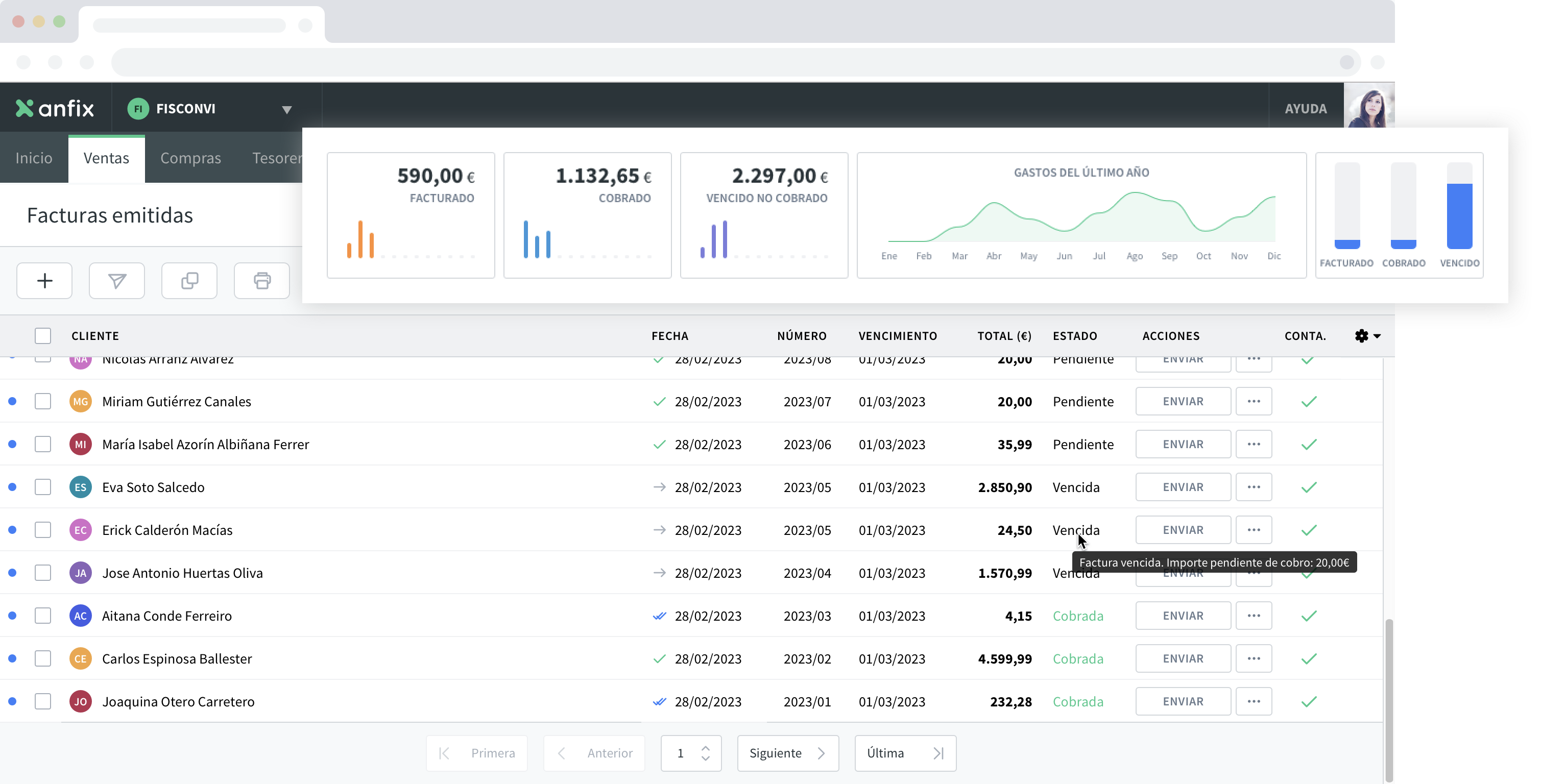The width and height of the screenshot is (1541, 784).
Task: Click the paper plane send icon
Action: (116, 280)
